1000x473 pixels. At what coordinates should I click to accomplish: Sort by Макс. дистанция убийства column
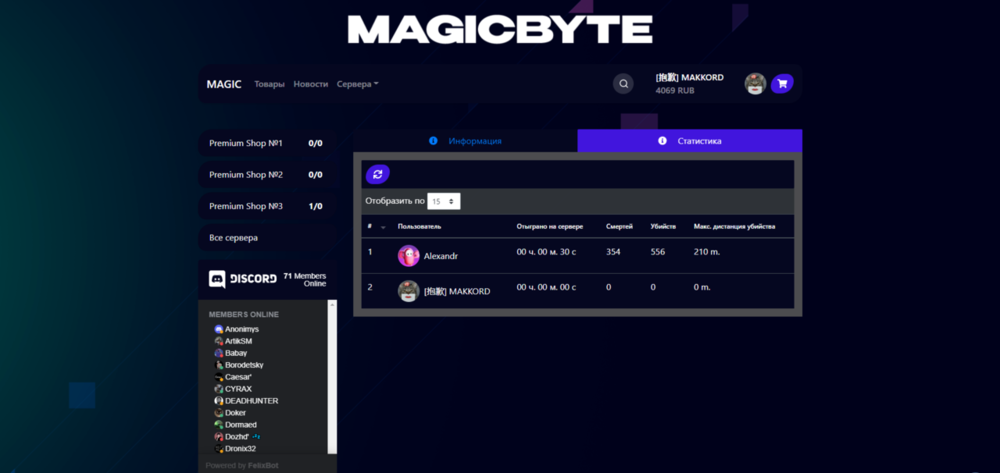click(x=735, y=227)
